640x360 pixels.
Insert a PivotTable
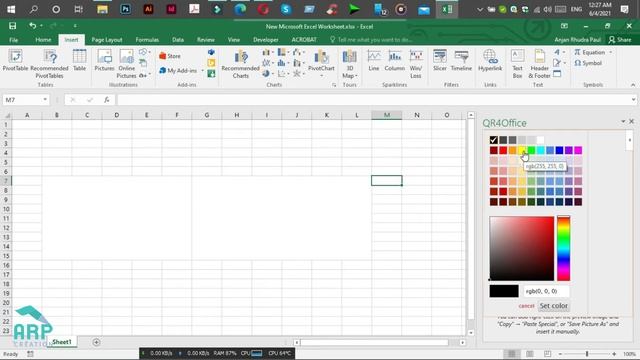tap(15, 60)
